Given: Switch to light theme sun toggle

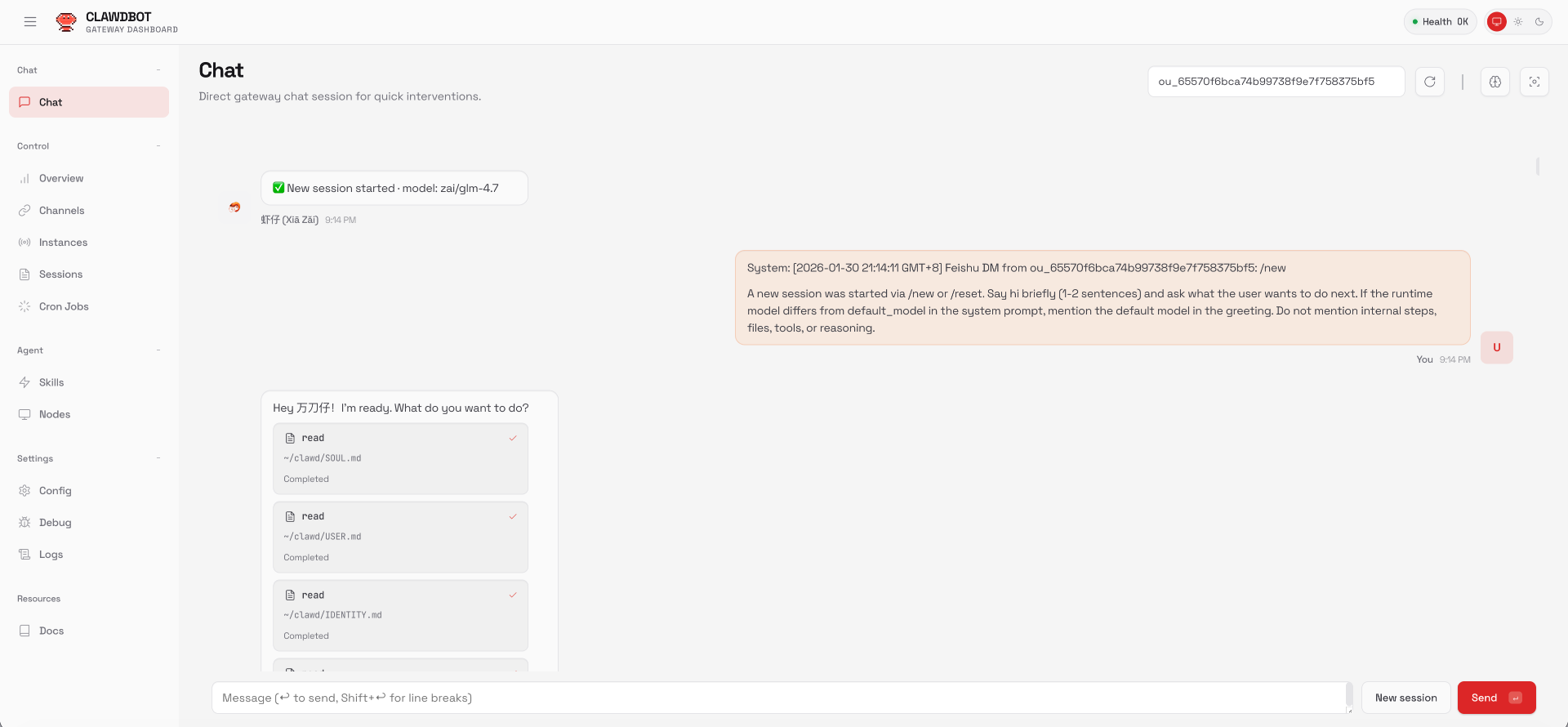Looking at the screenshot, I should [x=1517, y=22].
